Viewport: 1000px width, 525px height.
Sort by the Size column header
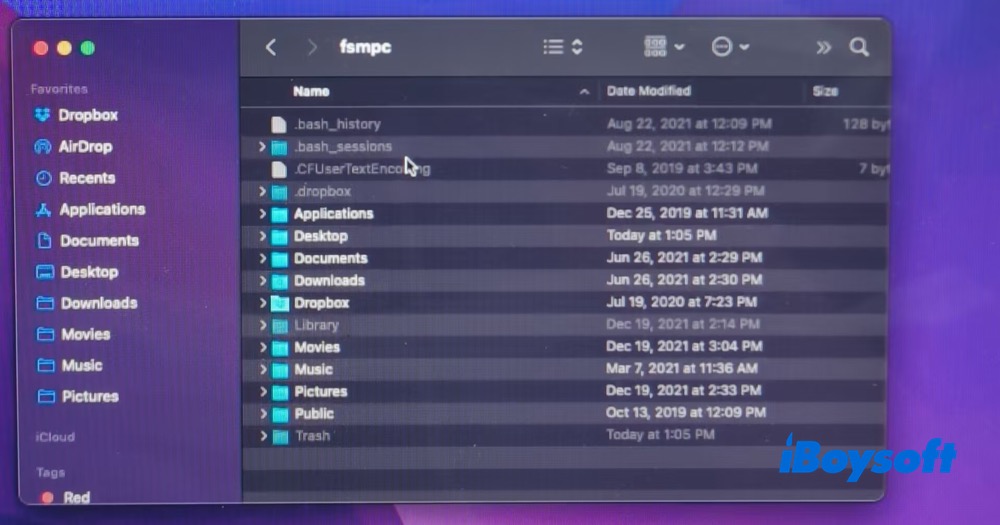[825, 91]
